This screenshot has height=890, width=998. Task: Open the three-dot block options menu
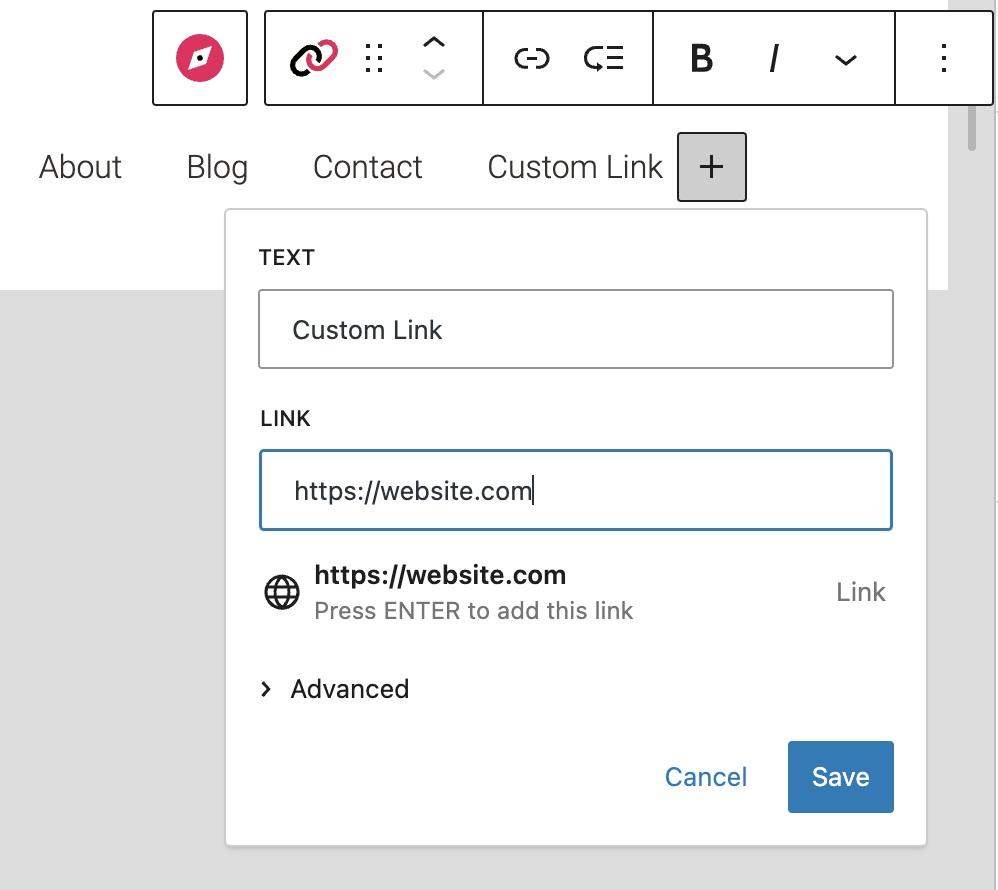click(943, 59)
